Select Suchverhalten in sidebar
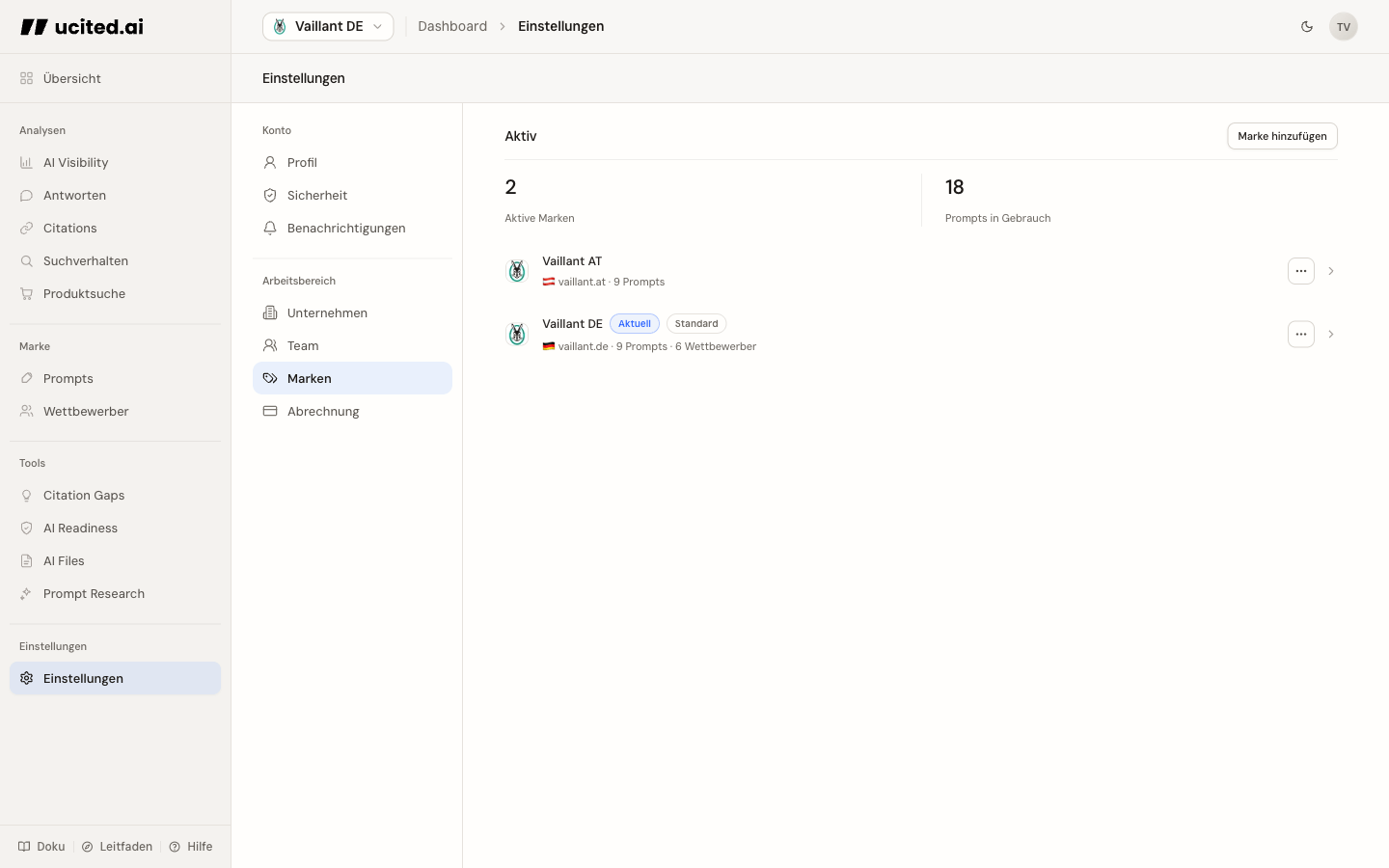 pyautogui.click(x=115, y=260)
